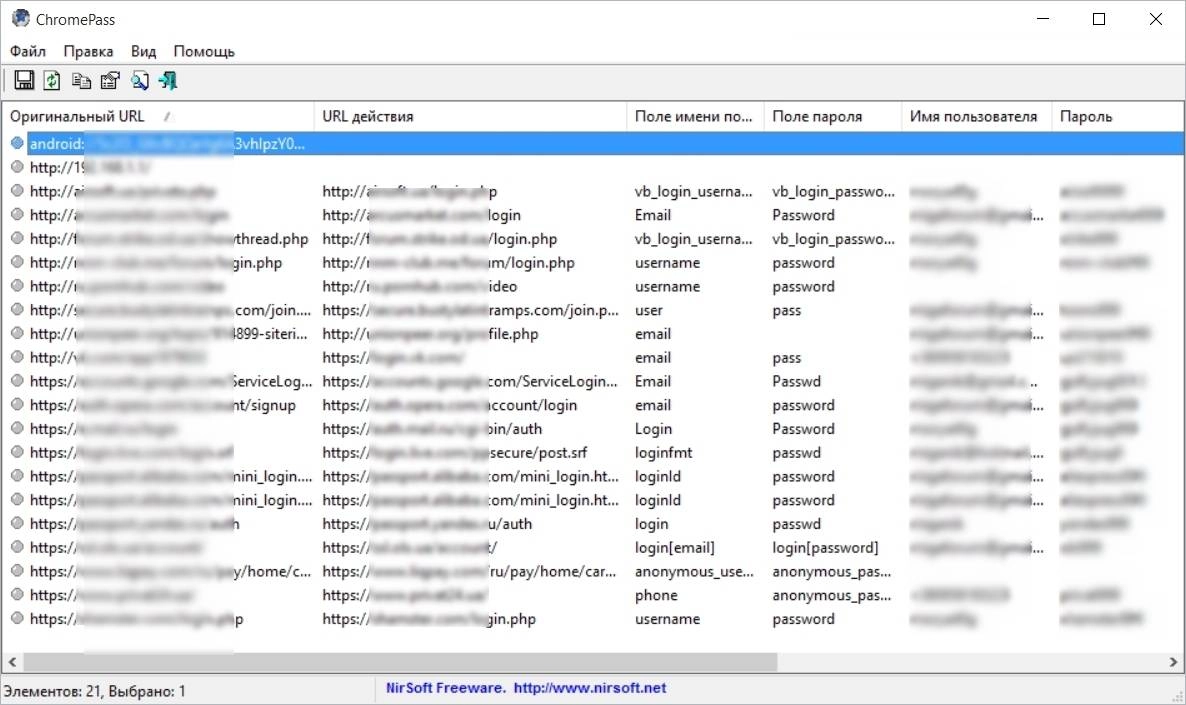Select the URL ending in secure/post.srf
Screen dimensions: 1186x705
(455, 452)
